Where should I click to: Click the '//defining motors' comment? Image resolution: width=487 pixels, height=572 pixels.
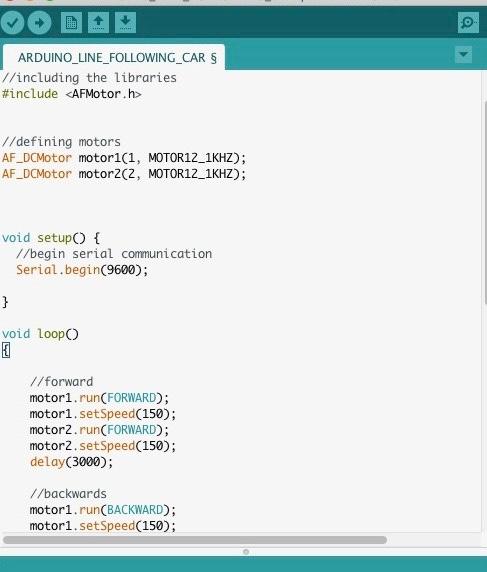61,142
